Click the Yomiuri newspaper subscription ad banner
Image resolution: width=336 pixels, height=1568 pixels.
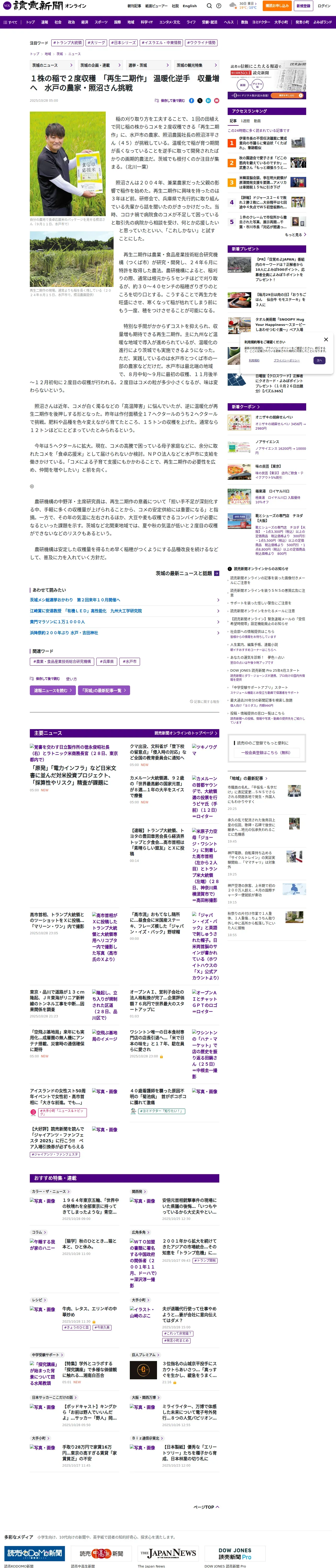point(267,80)
